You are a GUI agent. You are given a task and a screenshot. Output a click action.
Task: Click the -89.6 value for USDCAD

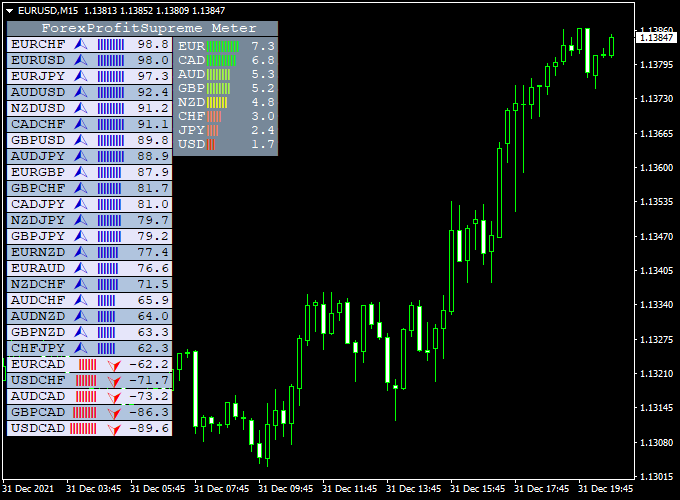tap(149, 428)
